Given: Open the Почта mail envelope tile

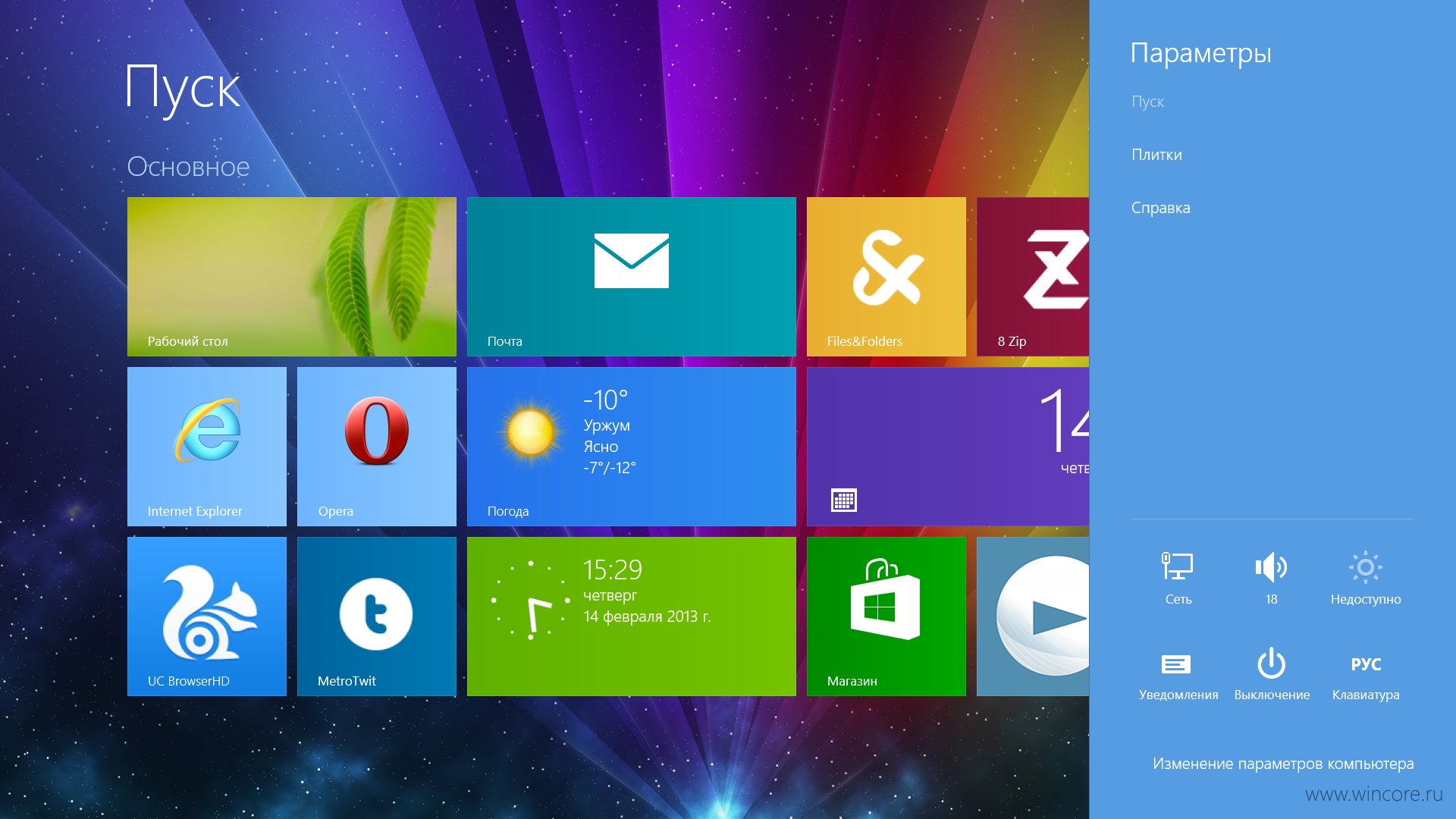Looking at the screenshot, I should pos(632,277).
